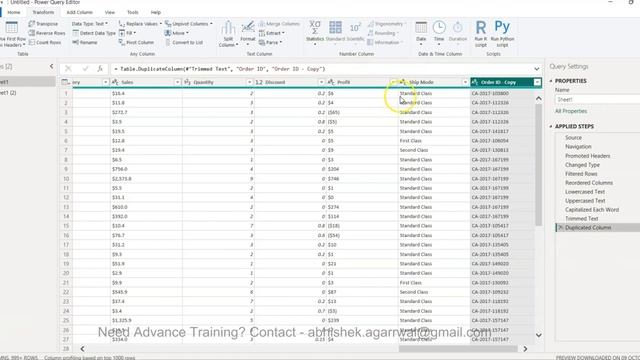This screenshot has width=640, height=360.
Task: Expand the formula bar with the chevron
Action: pyautogui.click(x=536, y=69)
